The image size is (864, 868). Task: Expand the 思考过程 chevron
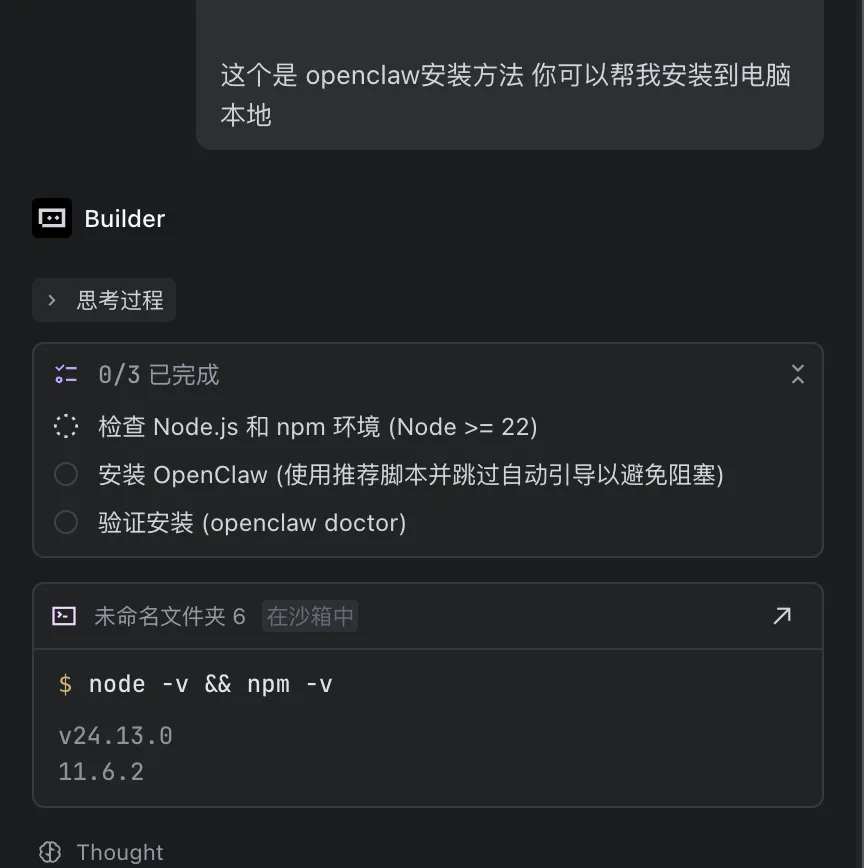tap(52, 301)
